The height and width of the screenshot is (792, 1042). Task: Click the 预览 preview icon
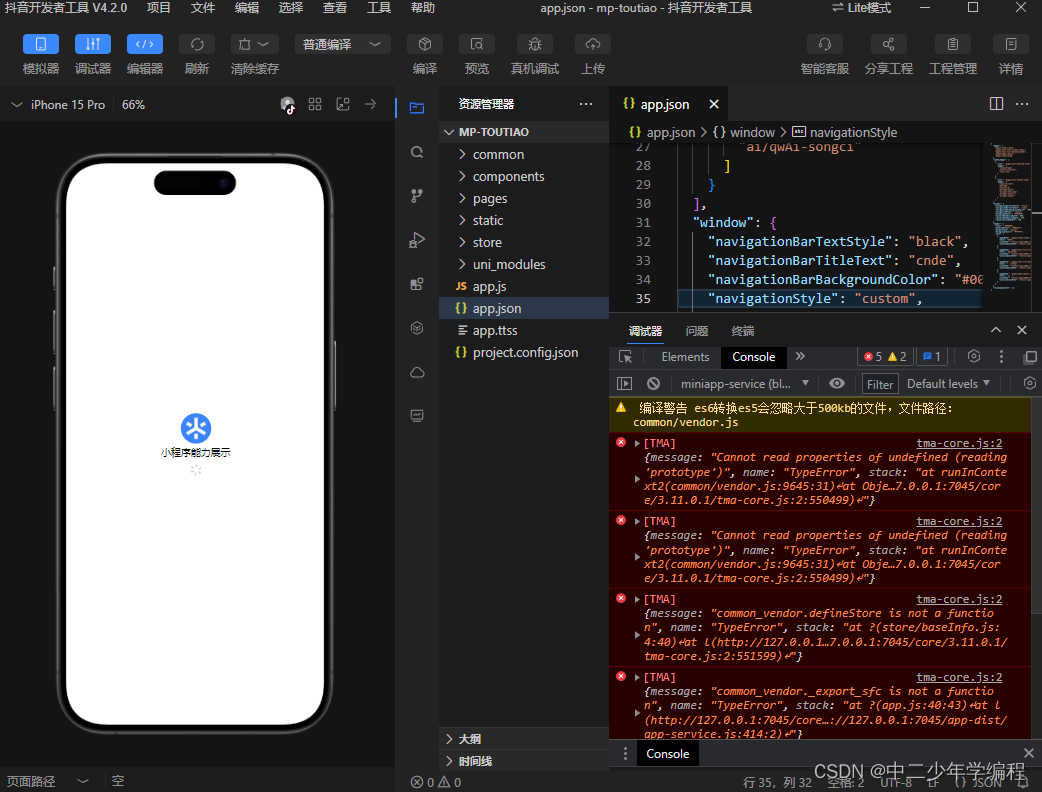[477, 45]
